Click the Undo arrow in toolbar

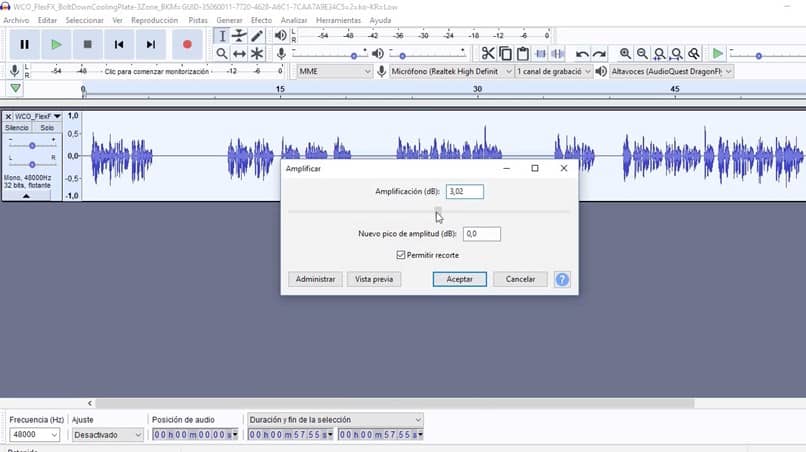[x=582, y=53]
